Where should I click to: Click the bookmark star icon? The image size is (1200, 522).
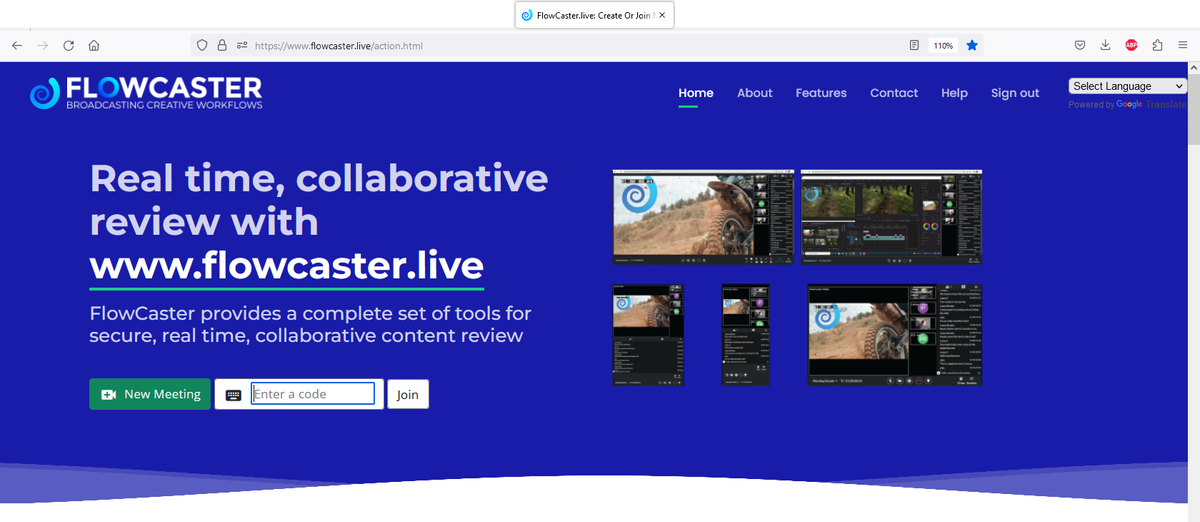972,45
